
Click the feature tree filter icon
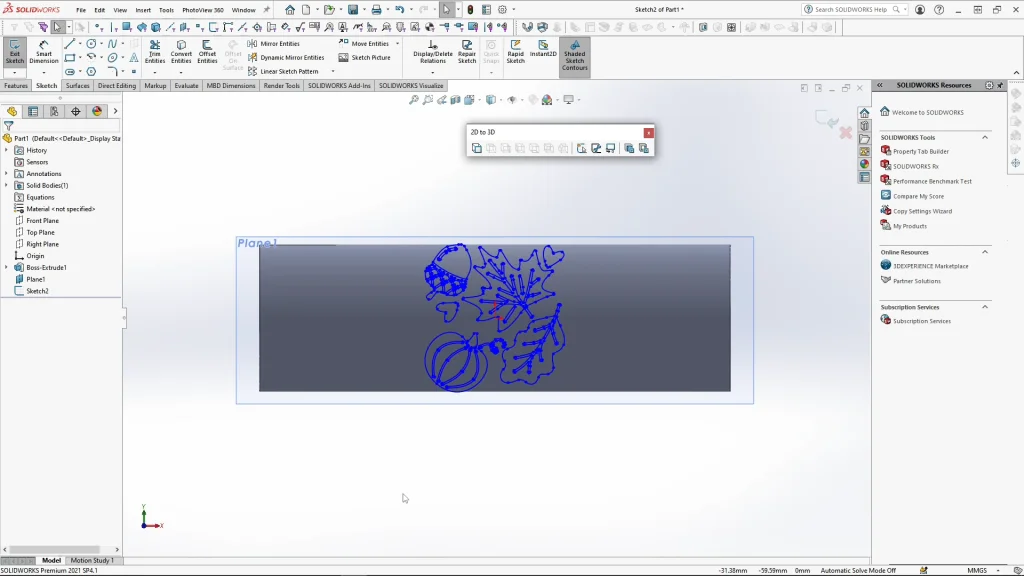(x=8, y=125)
